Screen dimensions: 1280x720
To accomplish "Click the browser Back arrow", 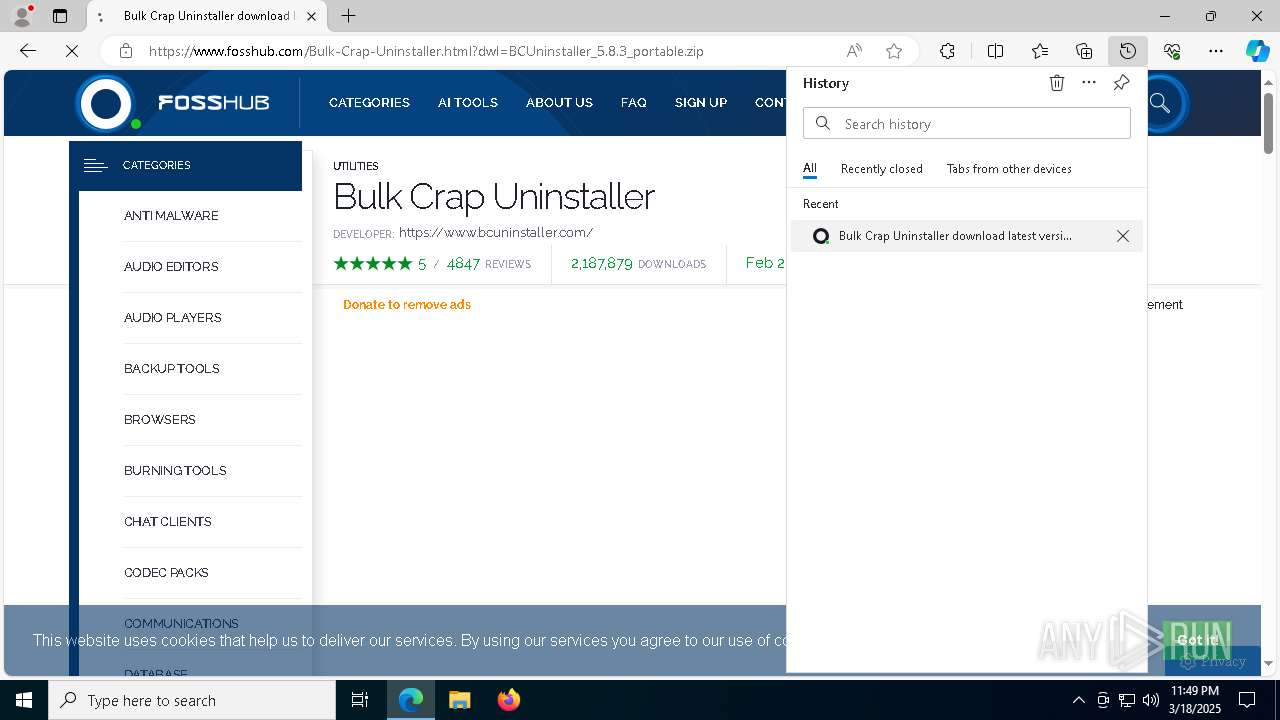I will 28,51.
